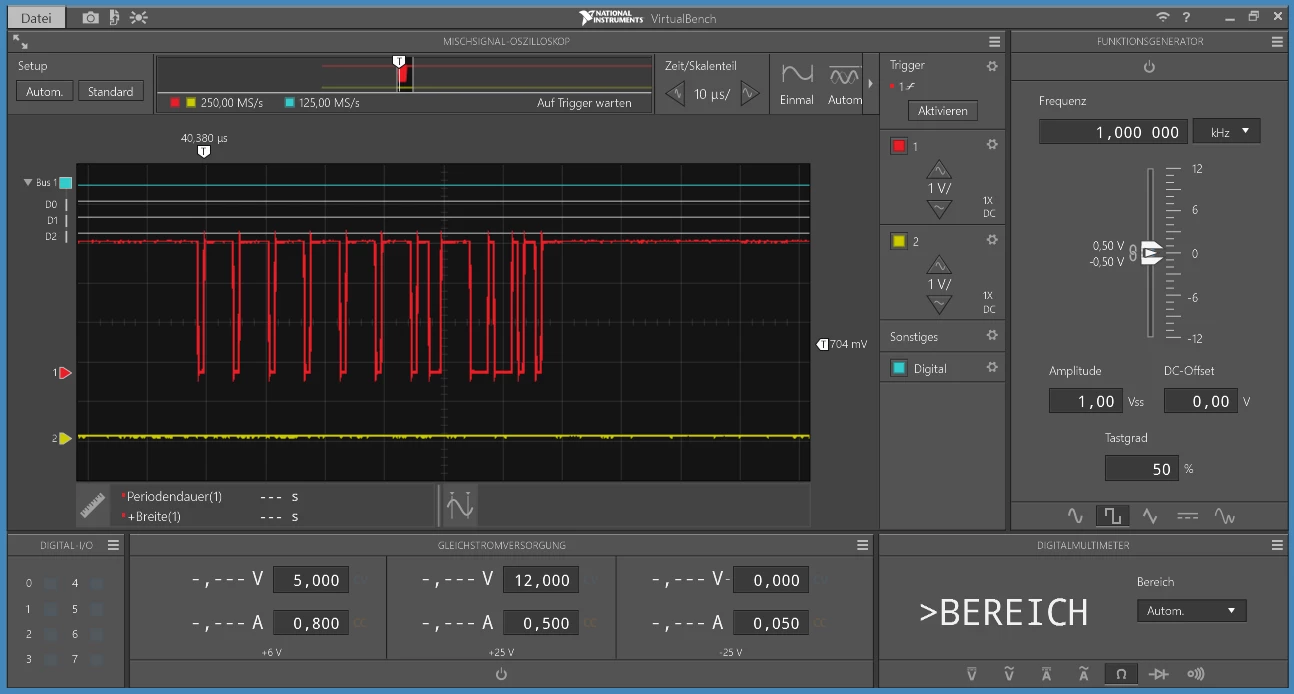
Task: Open channel 1 settings gear
Action: pyautogui.click(x=992, y=145)
